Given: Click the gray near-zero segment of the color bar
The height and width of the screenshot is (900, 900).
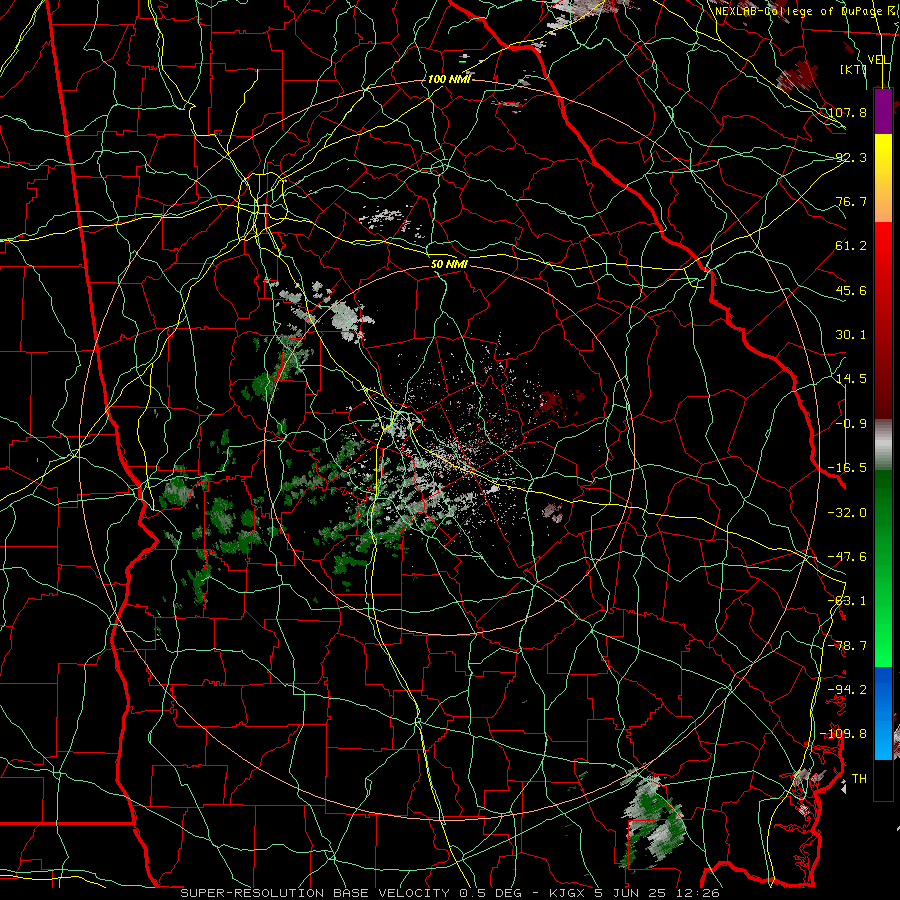Looking at the screenshot, I should coord(883,445).
